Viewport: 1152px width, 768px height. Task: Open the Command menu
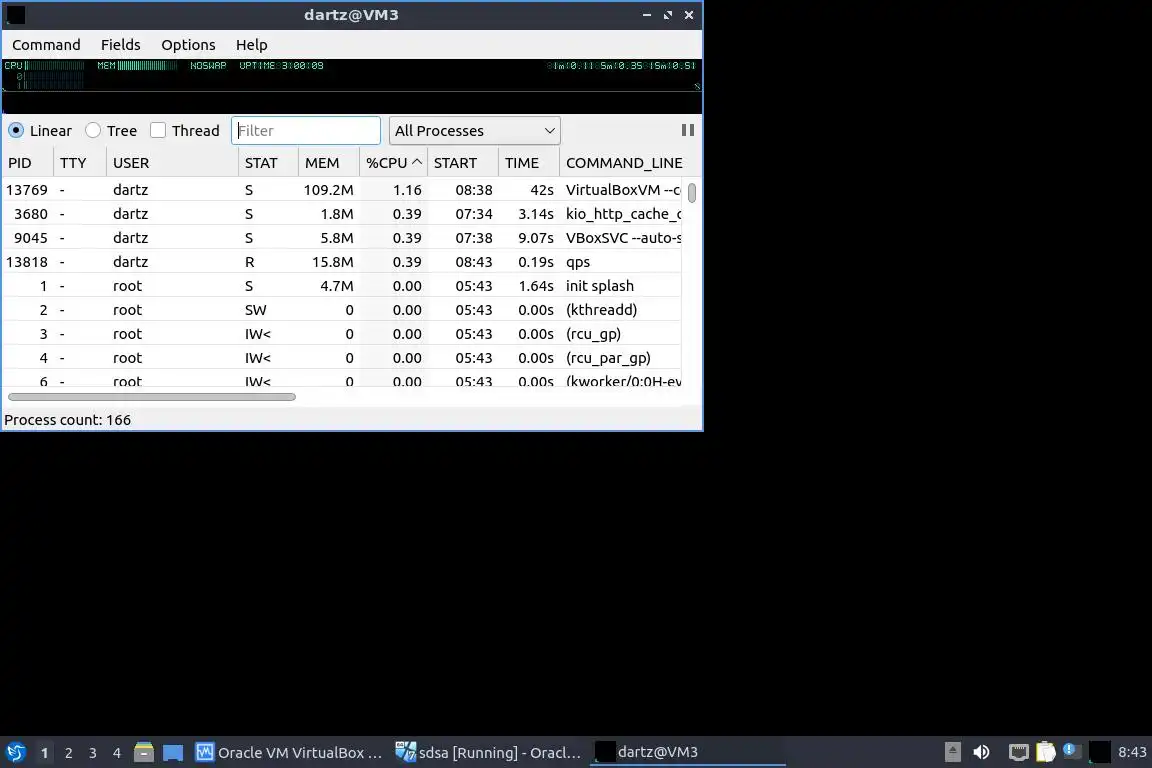coord(46,45)
